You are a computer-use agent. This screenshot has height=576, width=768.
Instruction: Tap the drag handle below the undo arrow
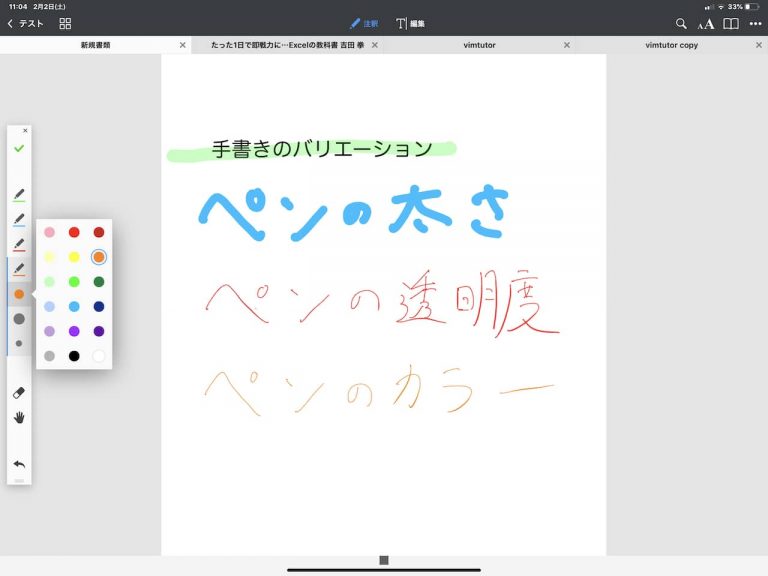[19, 481]
